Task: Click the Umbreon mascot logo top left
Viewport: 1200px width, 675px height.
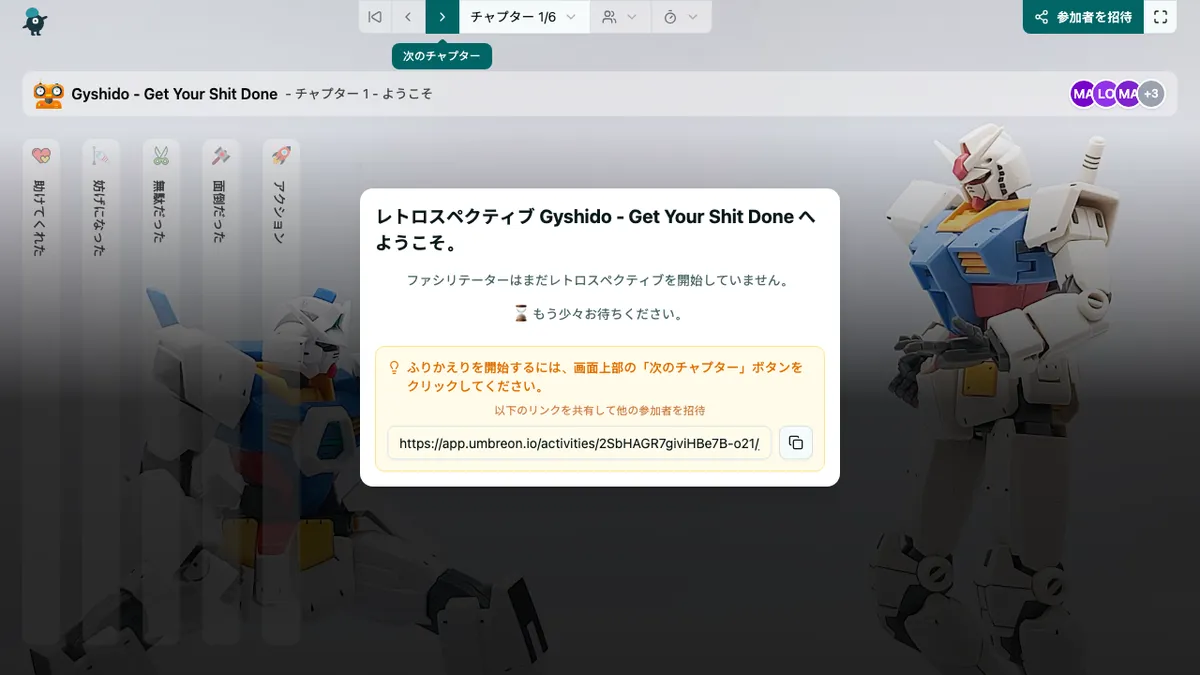Action: pos(34,20)
